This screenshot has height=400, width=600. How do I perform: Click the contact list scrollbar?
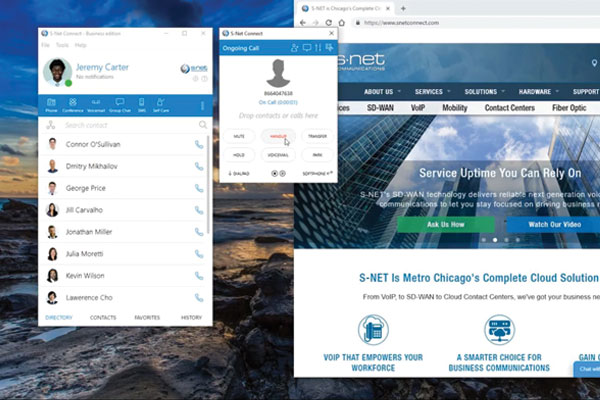tap(209, 184)
